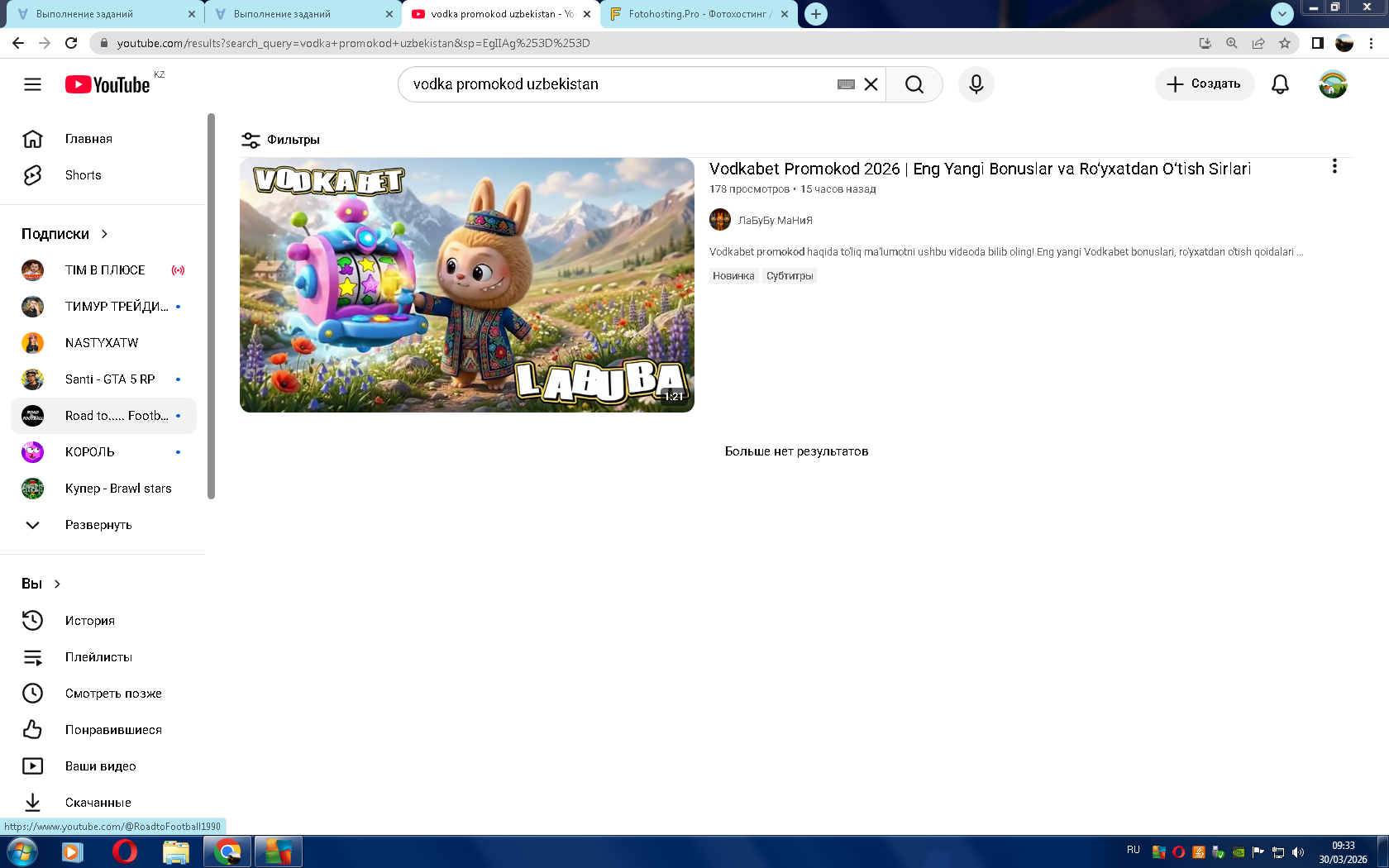Open a new browser tab
The height and width of the screenshot is (868, 1389).
coord(816,14)
